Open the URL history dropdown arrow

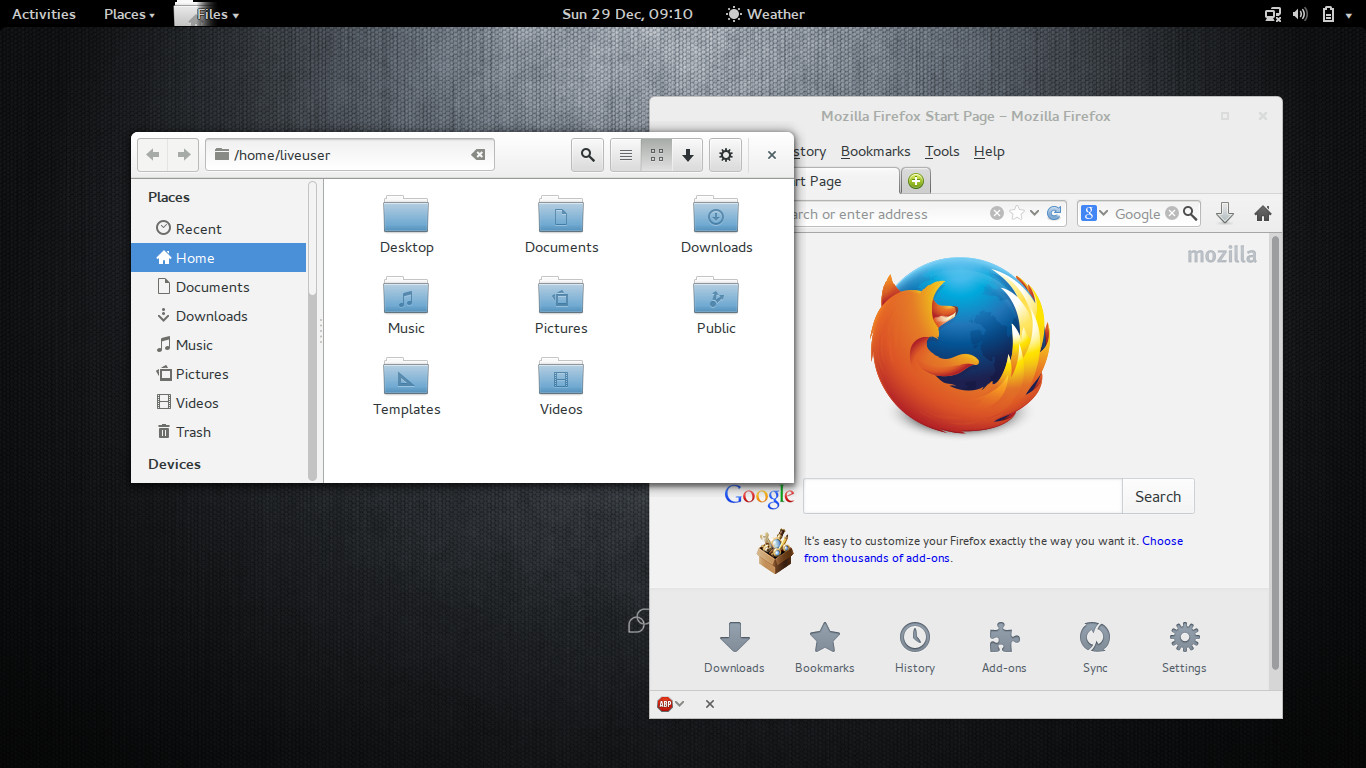point(1034,213)
